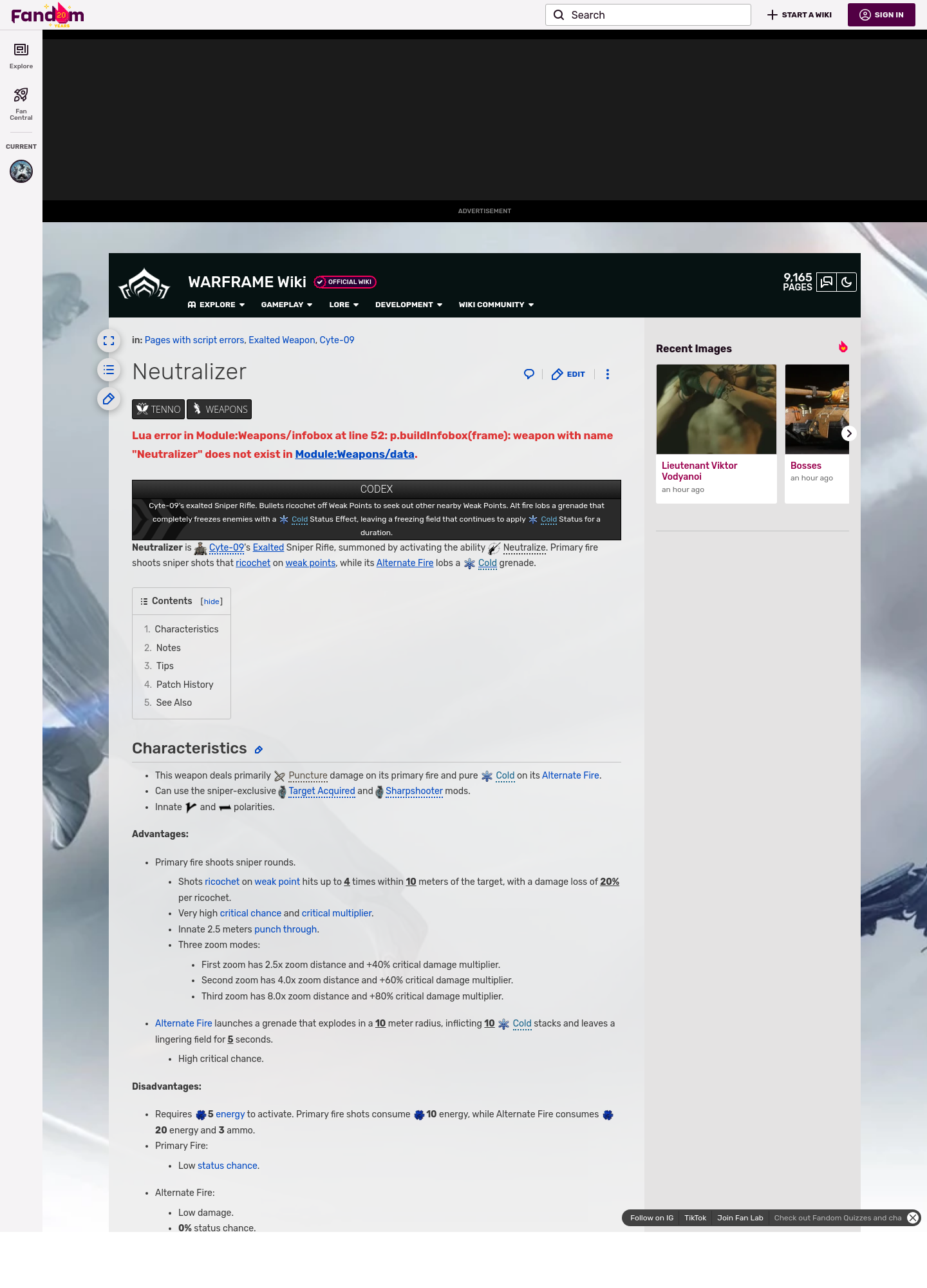
Task: Close the bottom Fandom banner
Action: coord(913,1218)
